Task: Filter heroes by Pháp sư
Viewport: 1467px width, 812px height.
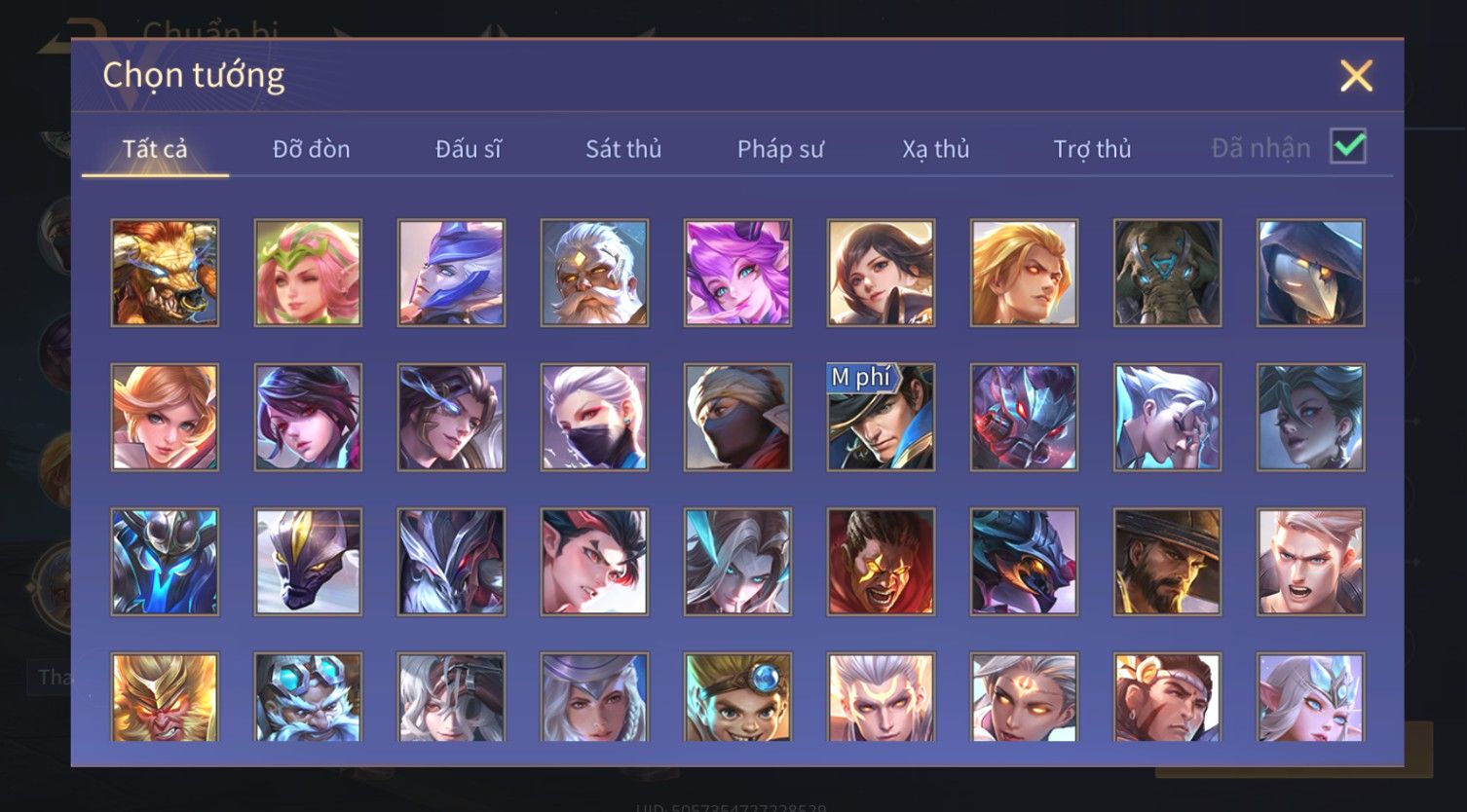Action: [x=780, y=149]
